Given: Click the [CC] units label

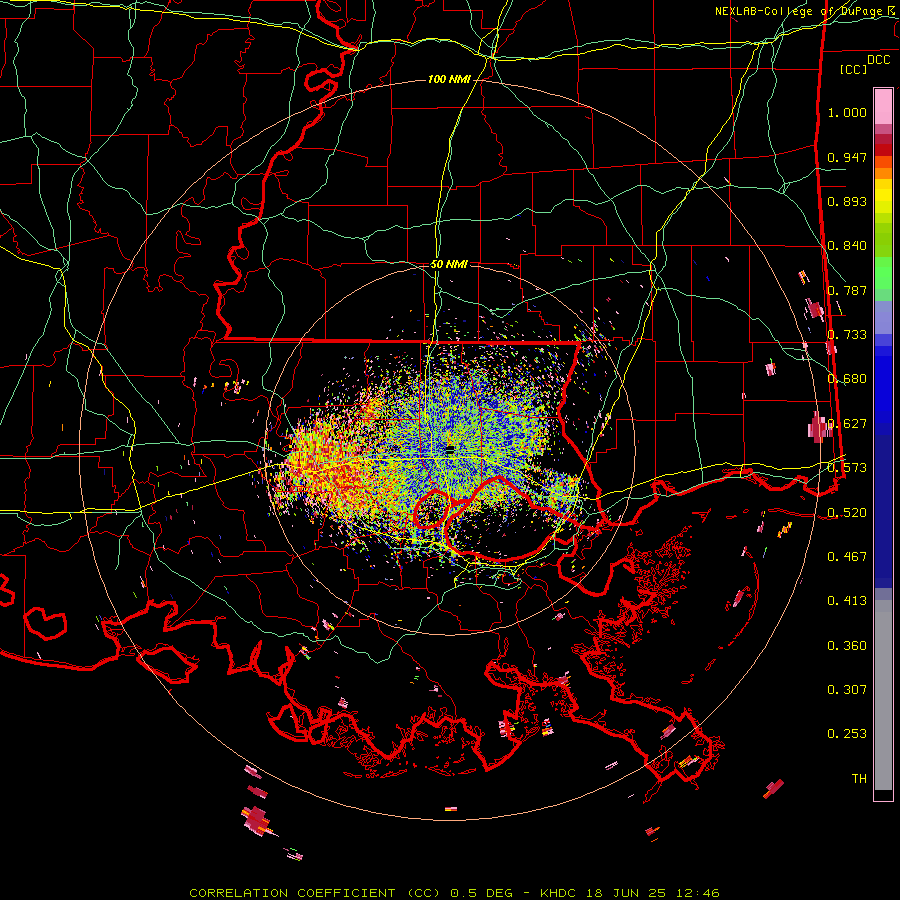Looking at the screenshot, I should pos(854,69).
